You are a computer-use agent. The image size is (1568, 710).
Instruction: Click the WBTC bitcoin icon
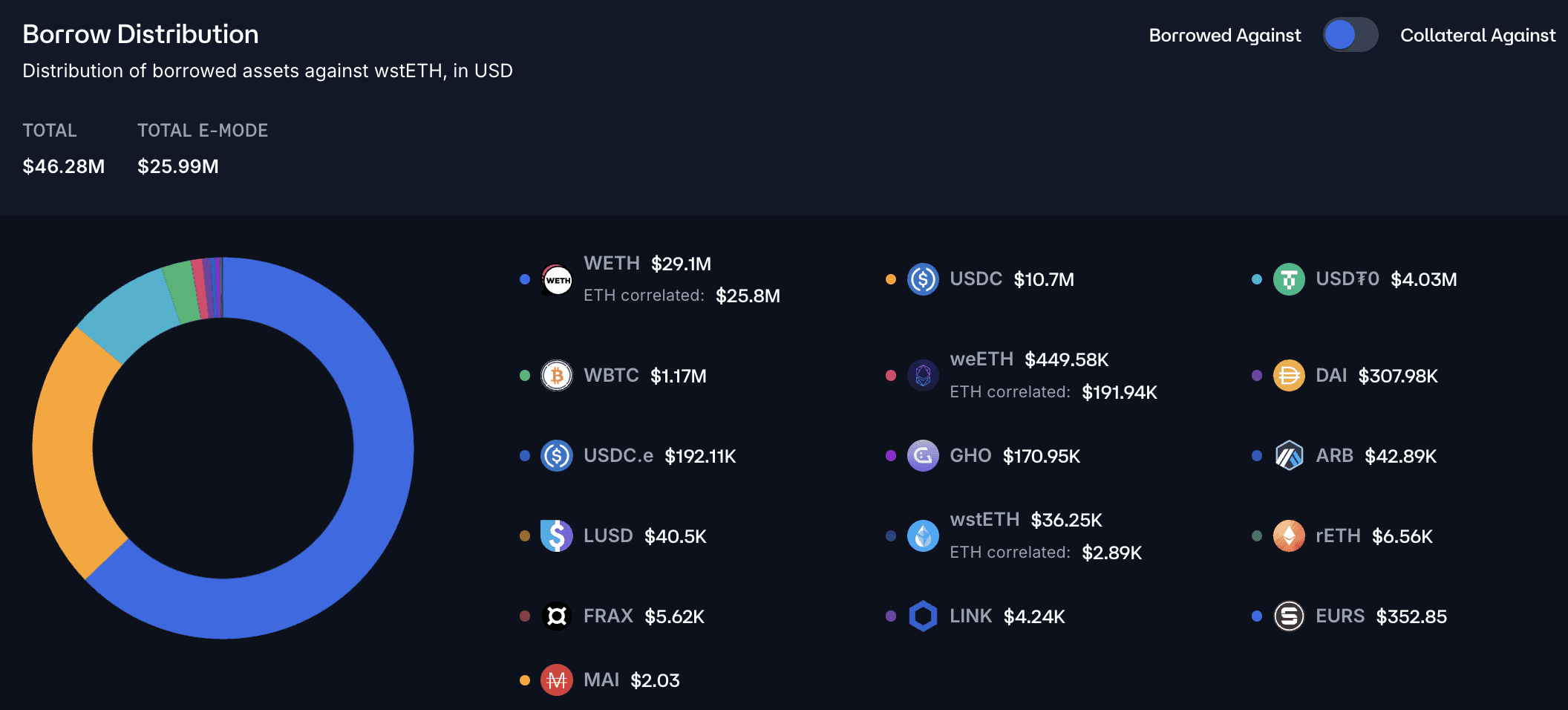(557, 376)
